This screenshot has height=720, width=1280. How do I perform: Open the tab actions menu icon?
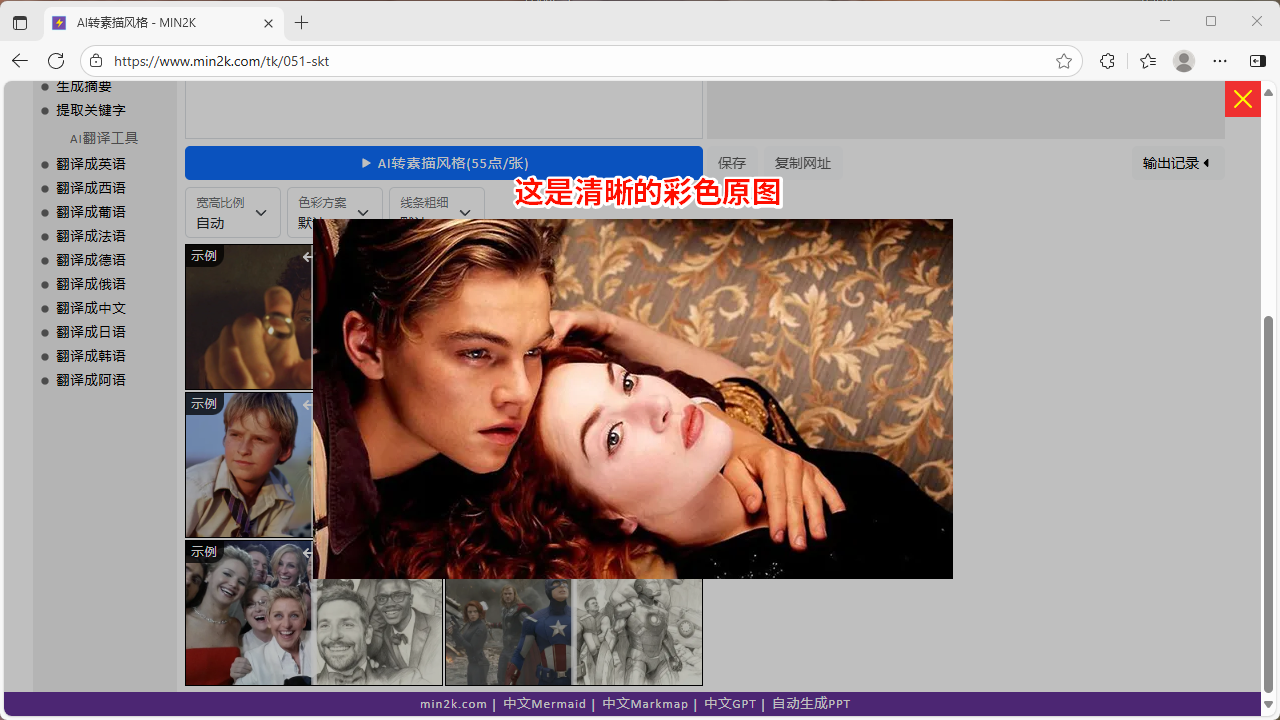tap(20, 22)
